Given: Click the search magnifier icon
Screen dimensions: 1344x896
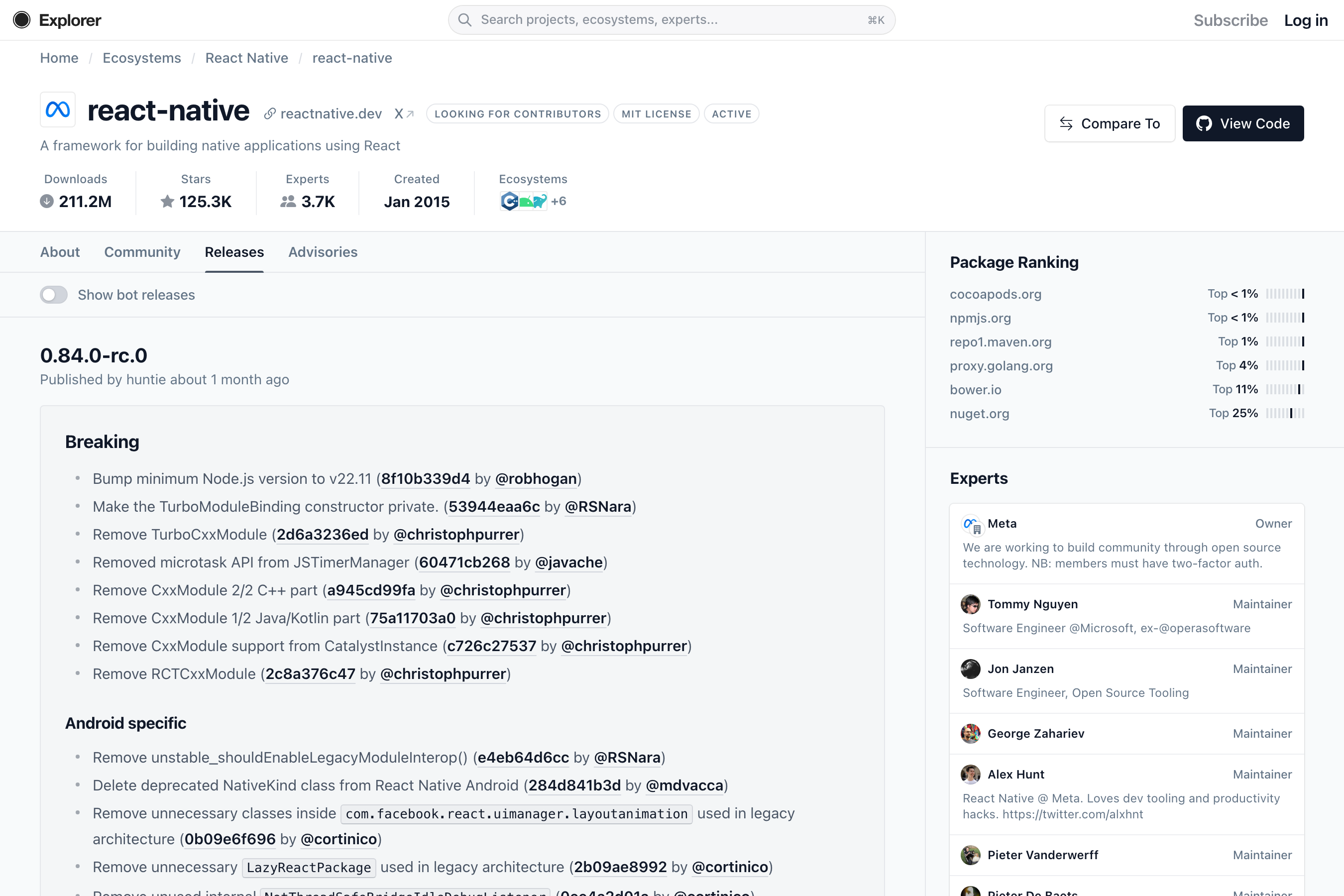Looking at the screenshot, I should 464,19.
